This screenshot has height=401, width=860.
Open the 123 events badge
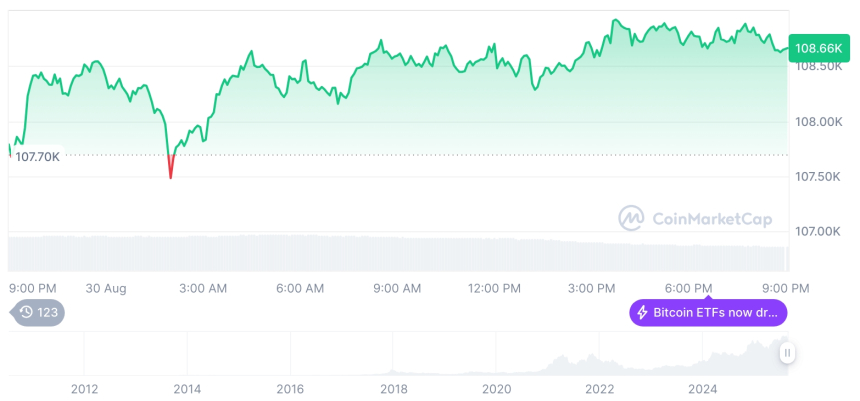[x=39, y=313]
